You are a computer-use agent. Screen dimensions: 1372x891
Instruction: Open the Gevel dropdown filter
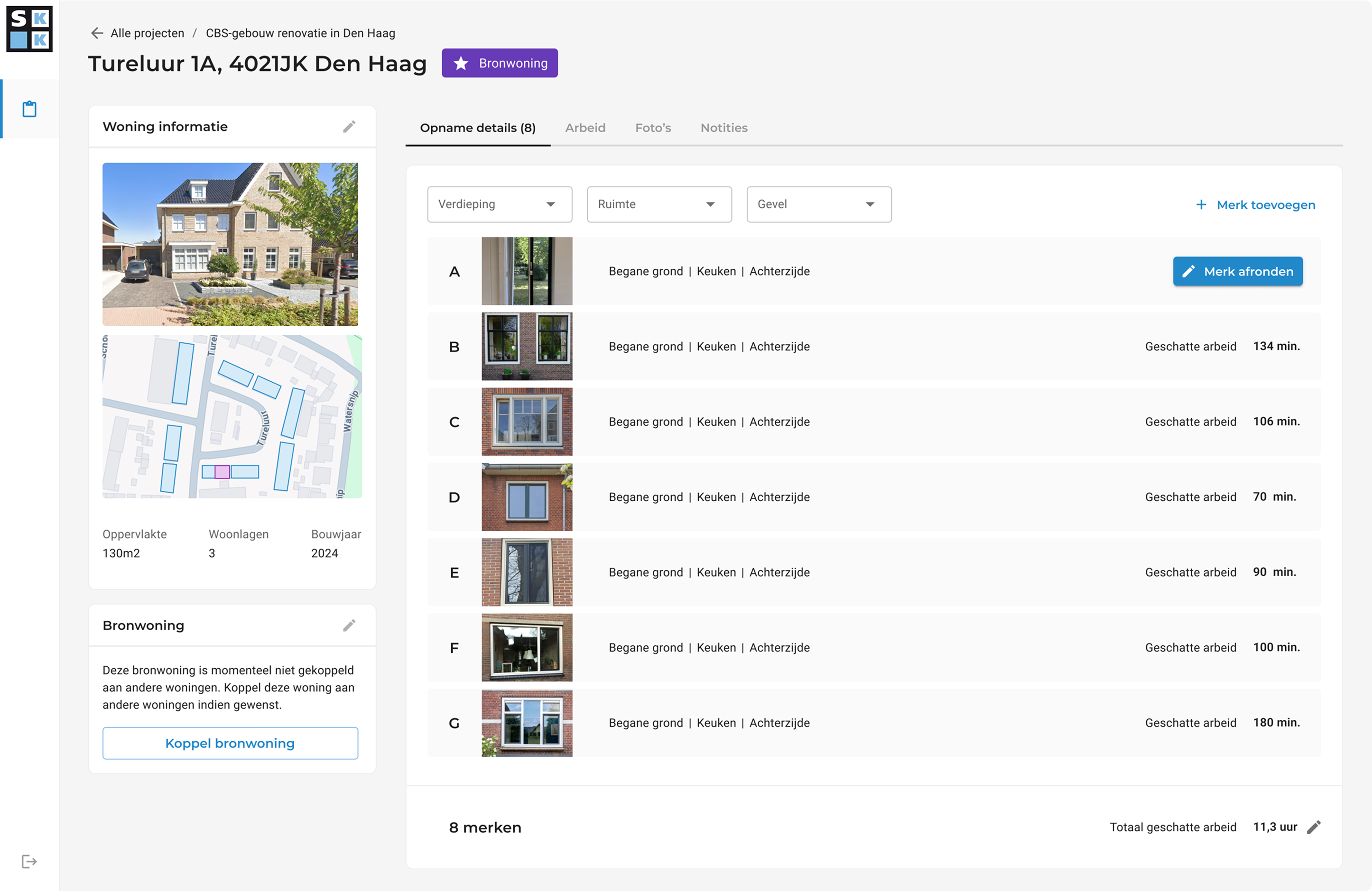pos(818,204)
